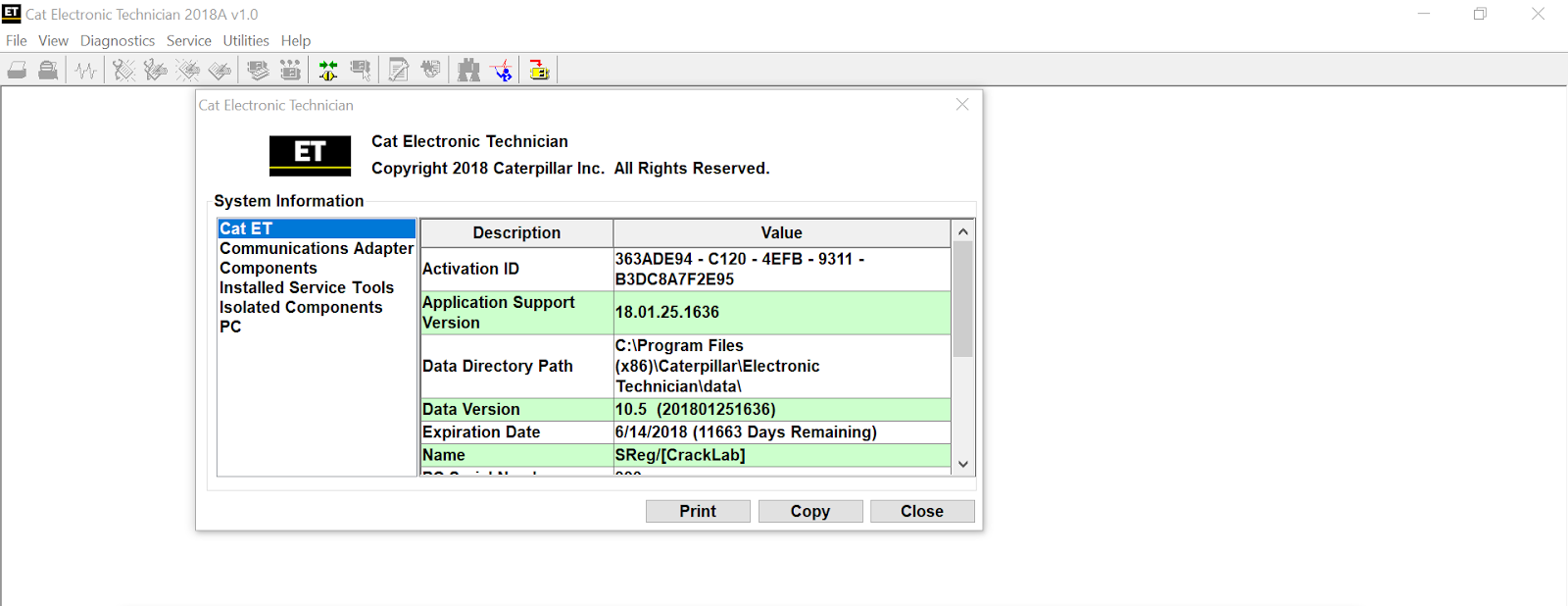The width and height of the screenshot is (1568, 606).
Task: Select Installed Service Tools entry
Action: (x=317, y=287)
